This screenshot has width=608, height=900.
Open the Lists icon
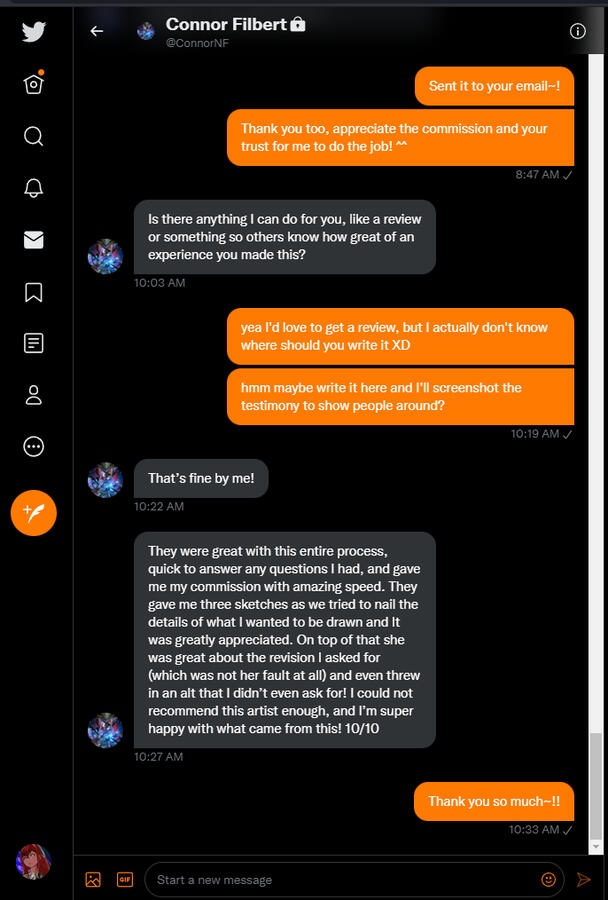pyautogui.click(x=33, y=344)
